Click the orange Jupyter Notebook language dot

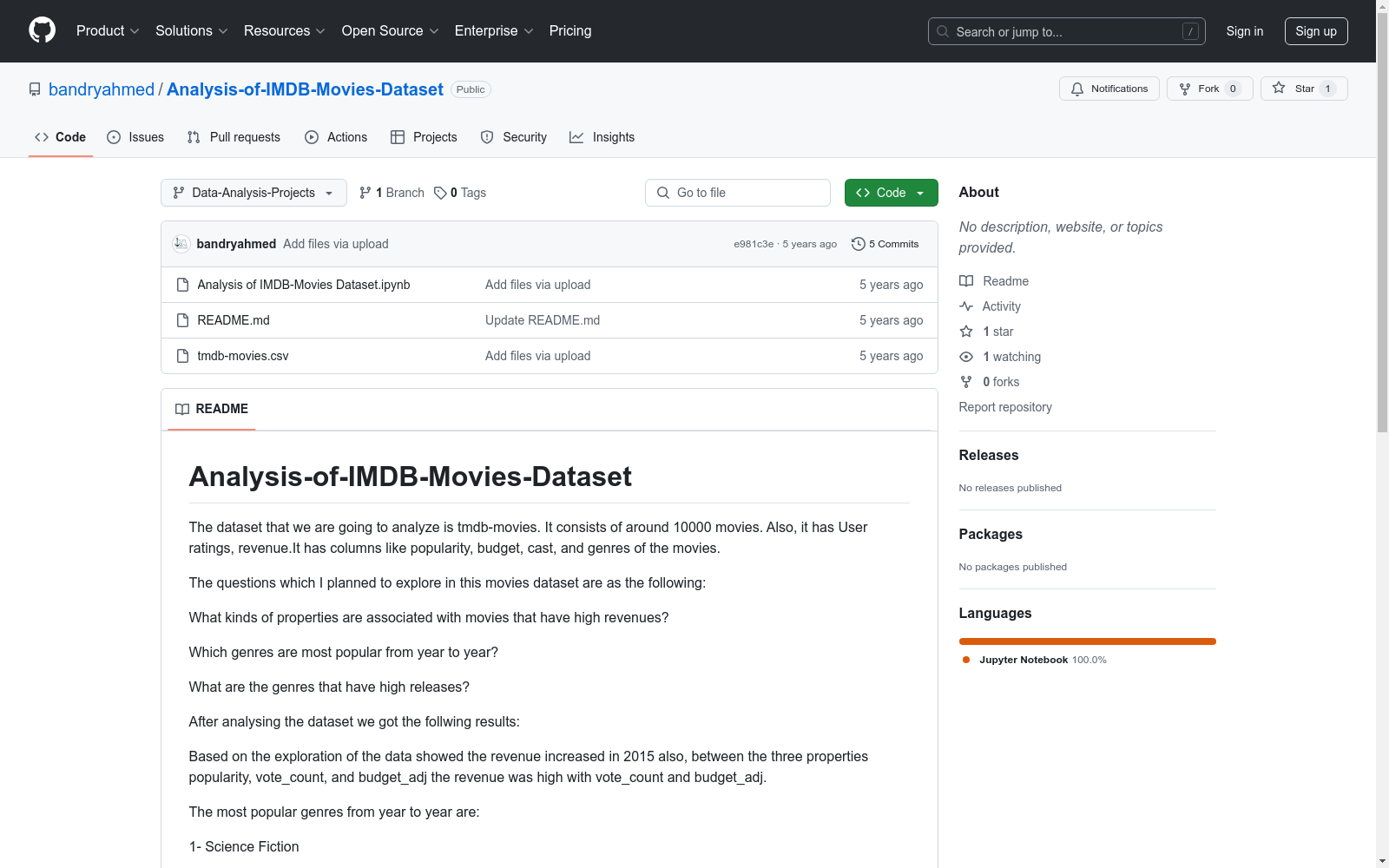pyautogui.click(x=966, y=660)
